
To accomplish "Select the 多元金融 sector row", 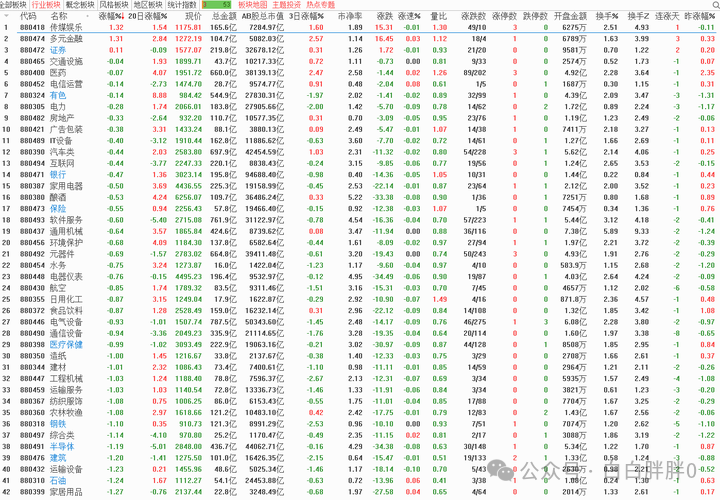I will pyautogui.click(x=360, y=39).
